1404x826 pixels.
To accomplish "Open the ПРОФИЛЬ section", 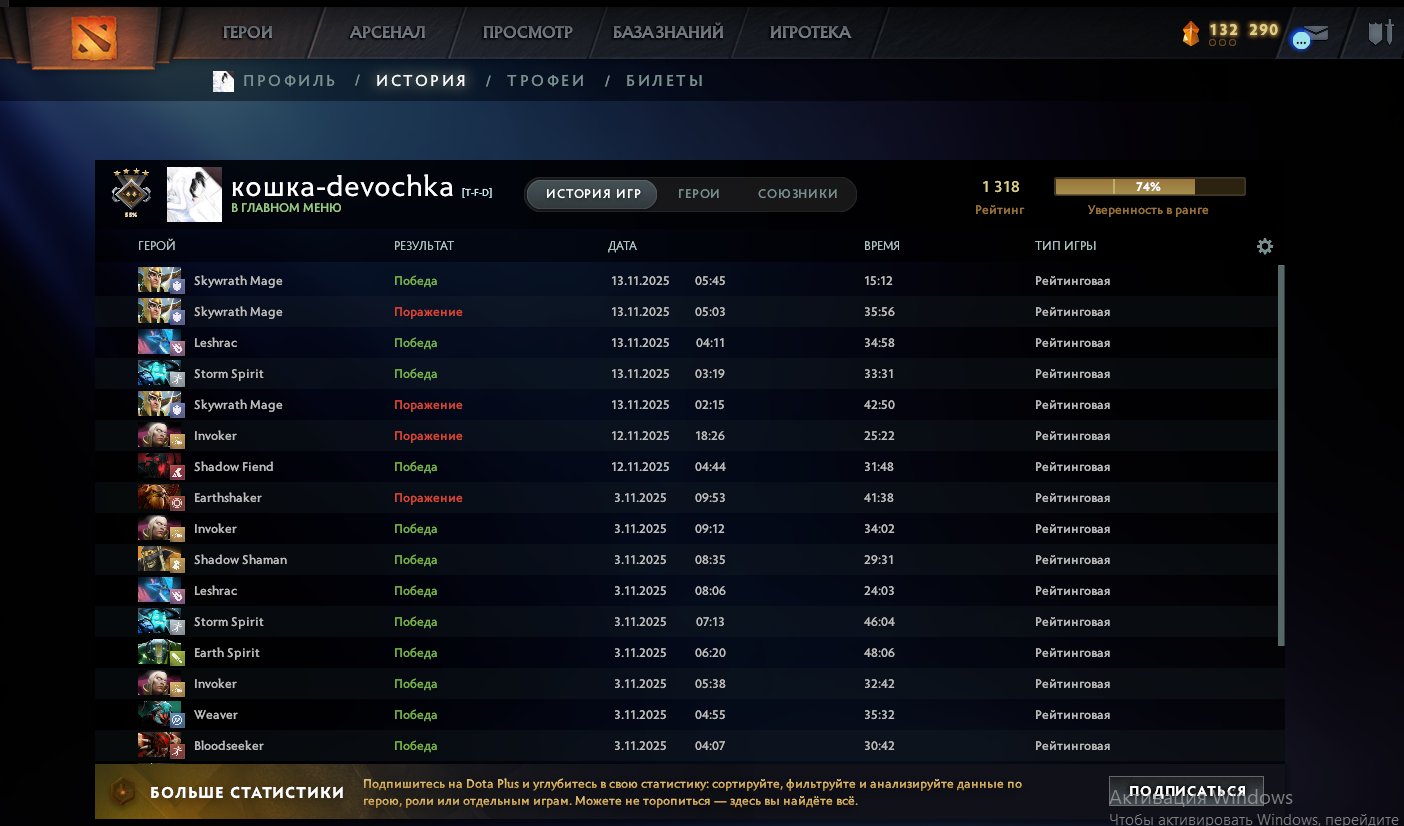I will 288,81.
